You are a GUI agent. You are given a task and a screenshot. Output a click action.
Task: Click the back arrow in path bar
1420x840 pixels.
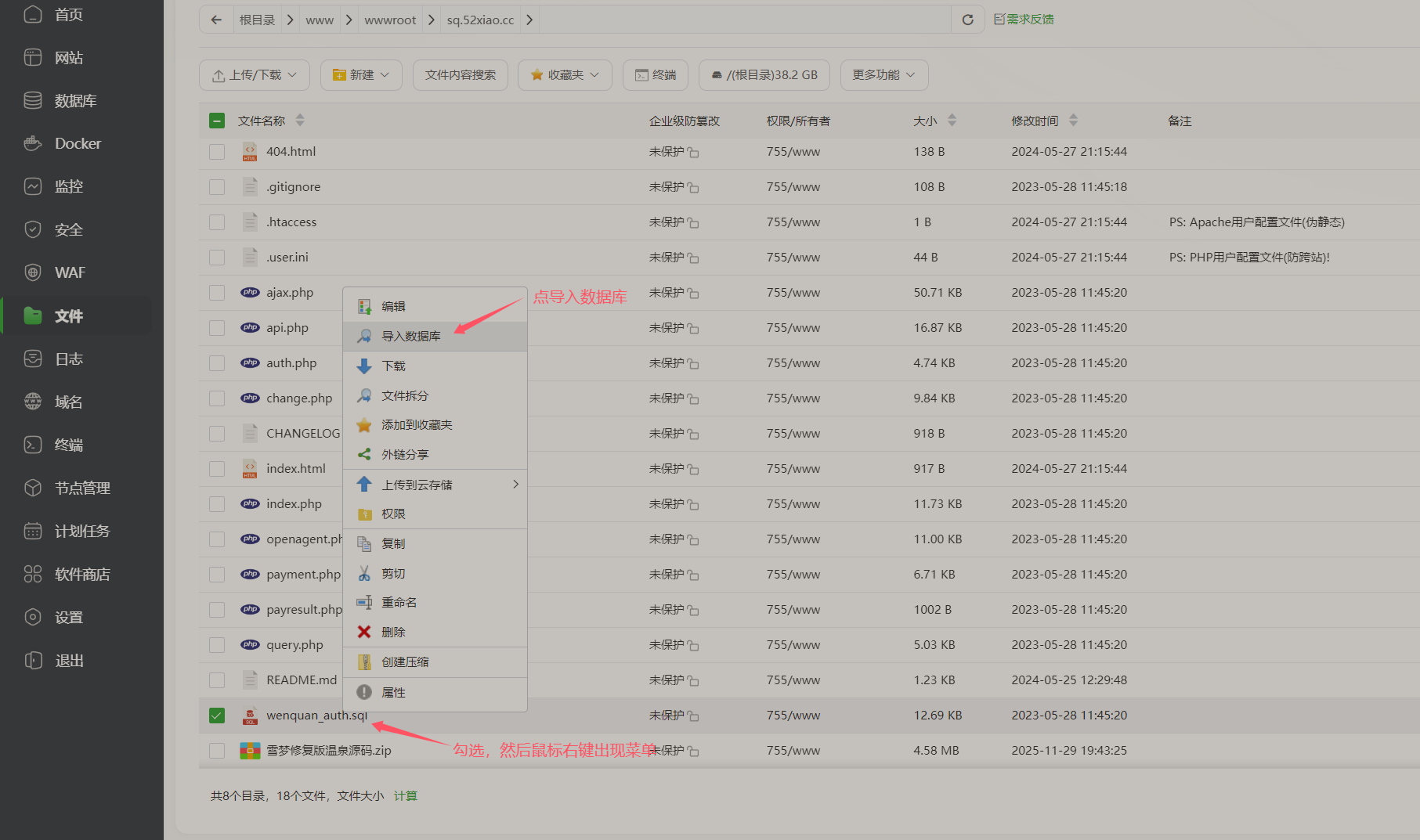[x=216, y=20]
